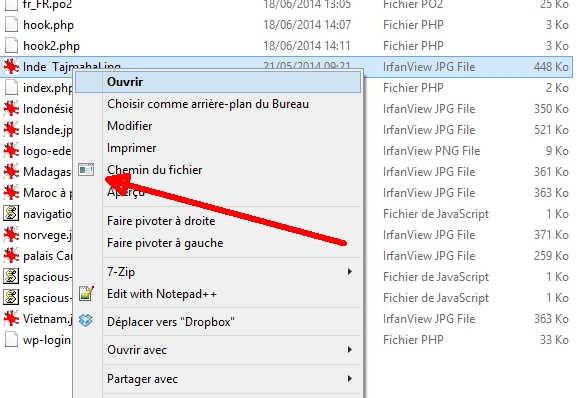
Task: Click the Indonésie IrfanView file icon
Action: pos(11,109)
